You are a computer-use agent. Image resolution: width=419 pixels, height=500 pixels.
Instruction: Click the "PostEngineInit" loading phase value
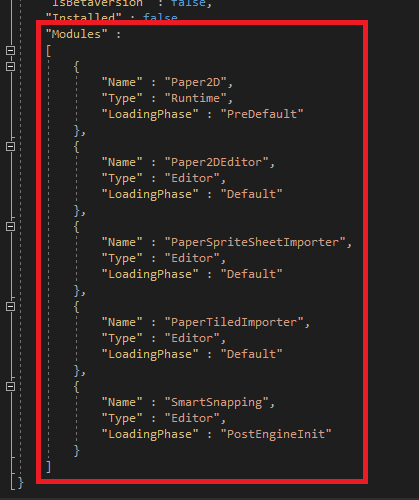(x=276, y=434)
